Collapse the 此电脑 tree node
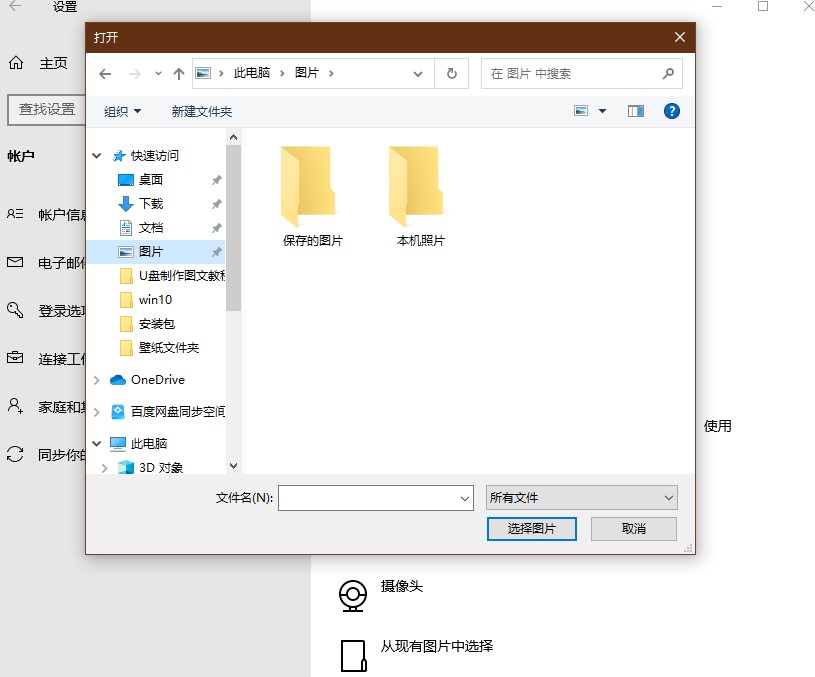 click(97, 444)
